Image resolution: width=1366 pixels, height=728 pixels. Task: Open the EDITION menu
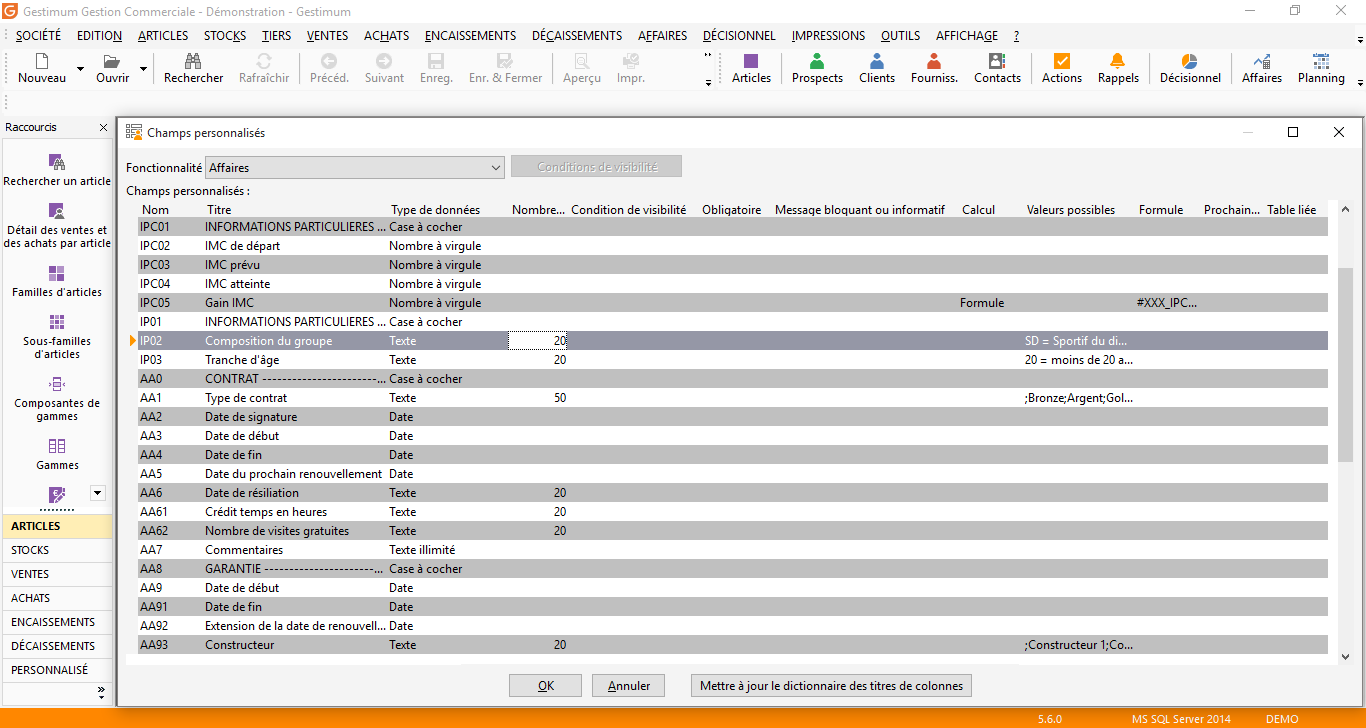99,35
